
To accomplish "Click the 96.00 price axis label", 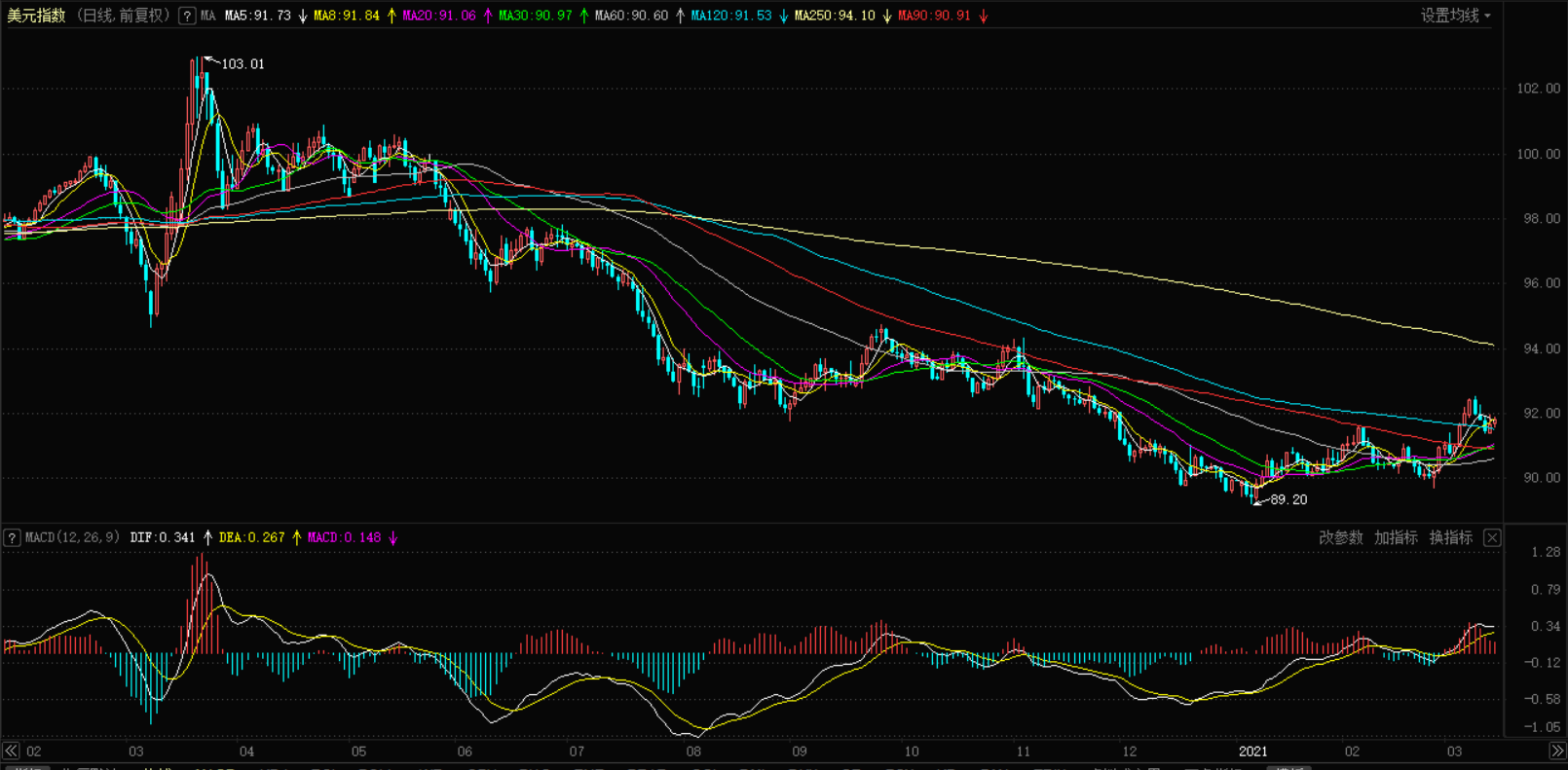I will tap(1542, 283).
